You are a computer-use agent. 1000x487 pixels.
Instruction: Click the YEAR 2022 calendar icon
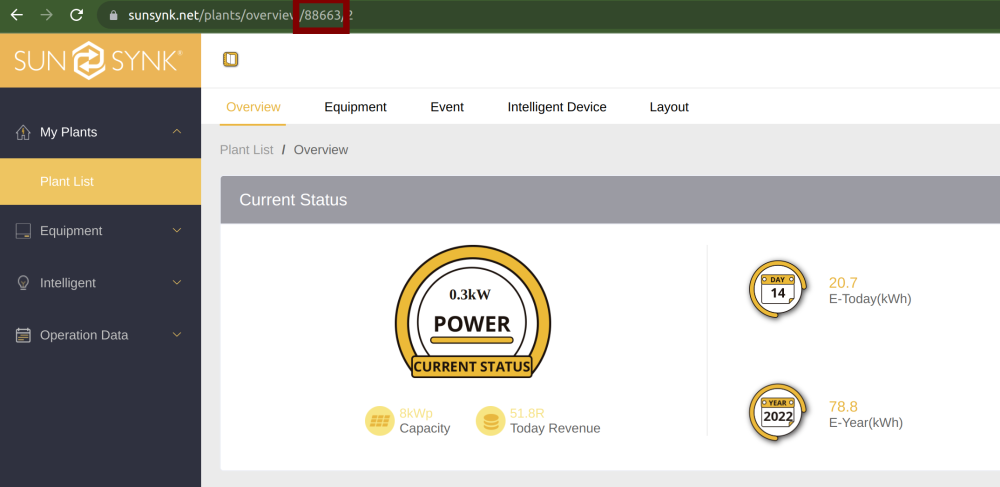tap(778, 412)
